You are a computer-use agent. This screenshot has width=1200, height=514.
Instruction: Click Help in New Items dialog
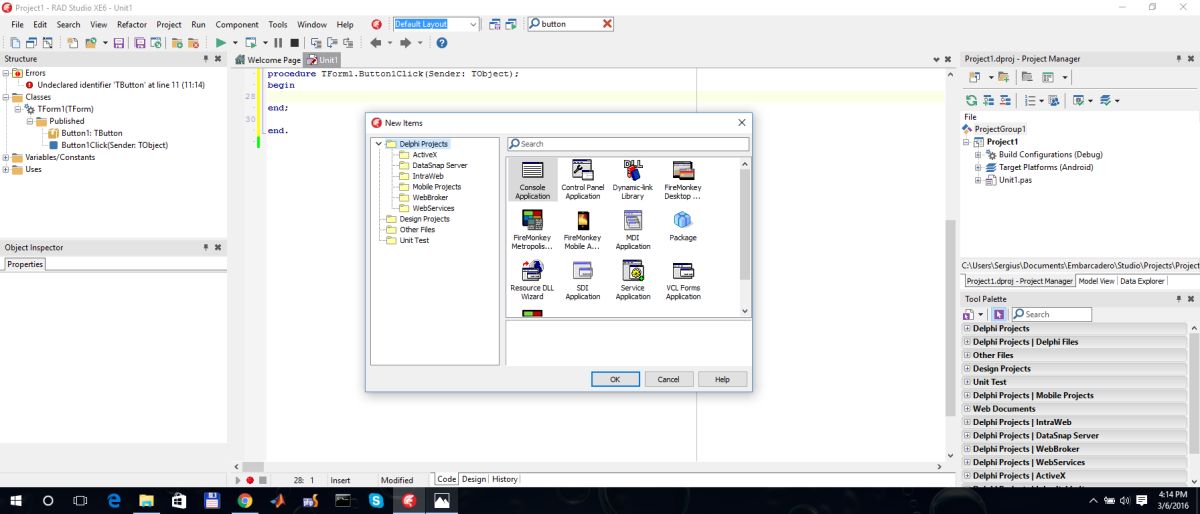[722, 379]
